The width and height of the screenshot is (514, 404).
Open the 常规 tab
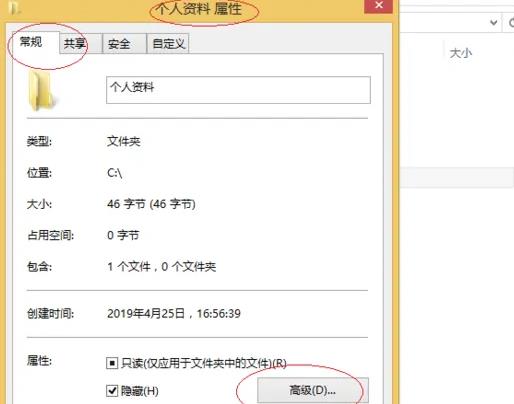35,42
